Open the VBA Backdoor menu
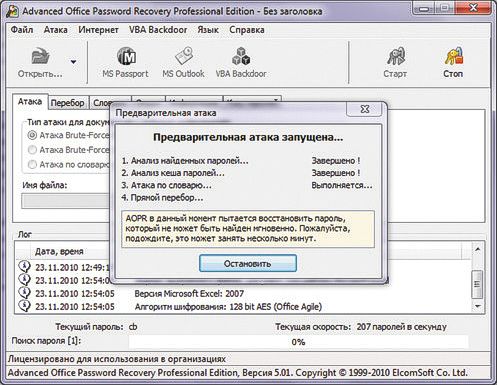 [158, 30]
